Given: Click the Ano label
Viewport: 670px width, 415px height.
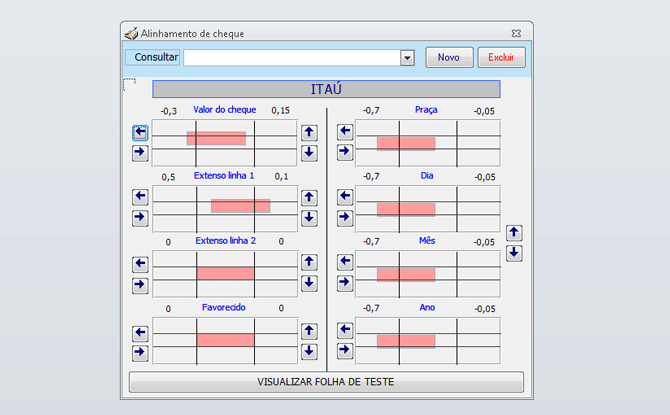Looking at the screenshot, I should (x=427, y=307).
